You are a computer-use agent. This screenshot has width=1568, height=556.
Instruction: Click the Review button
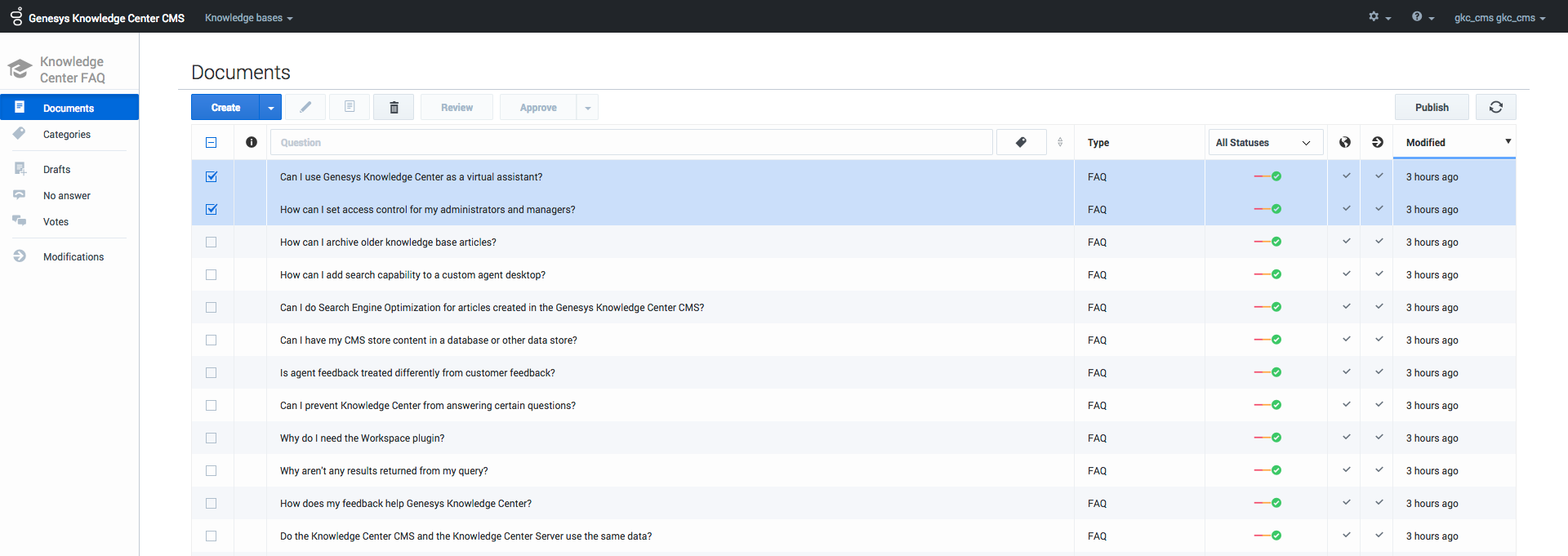click(x=457, y=107)
